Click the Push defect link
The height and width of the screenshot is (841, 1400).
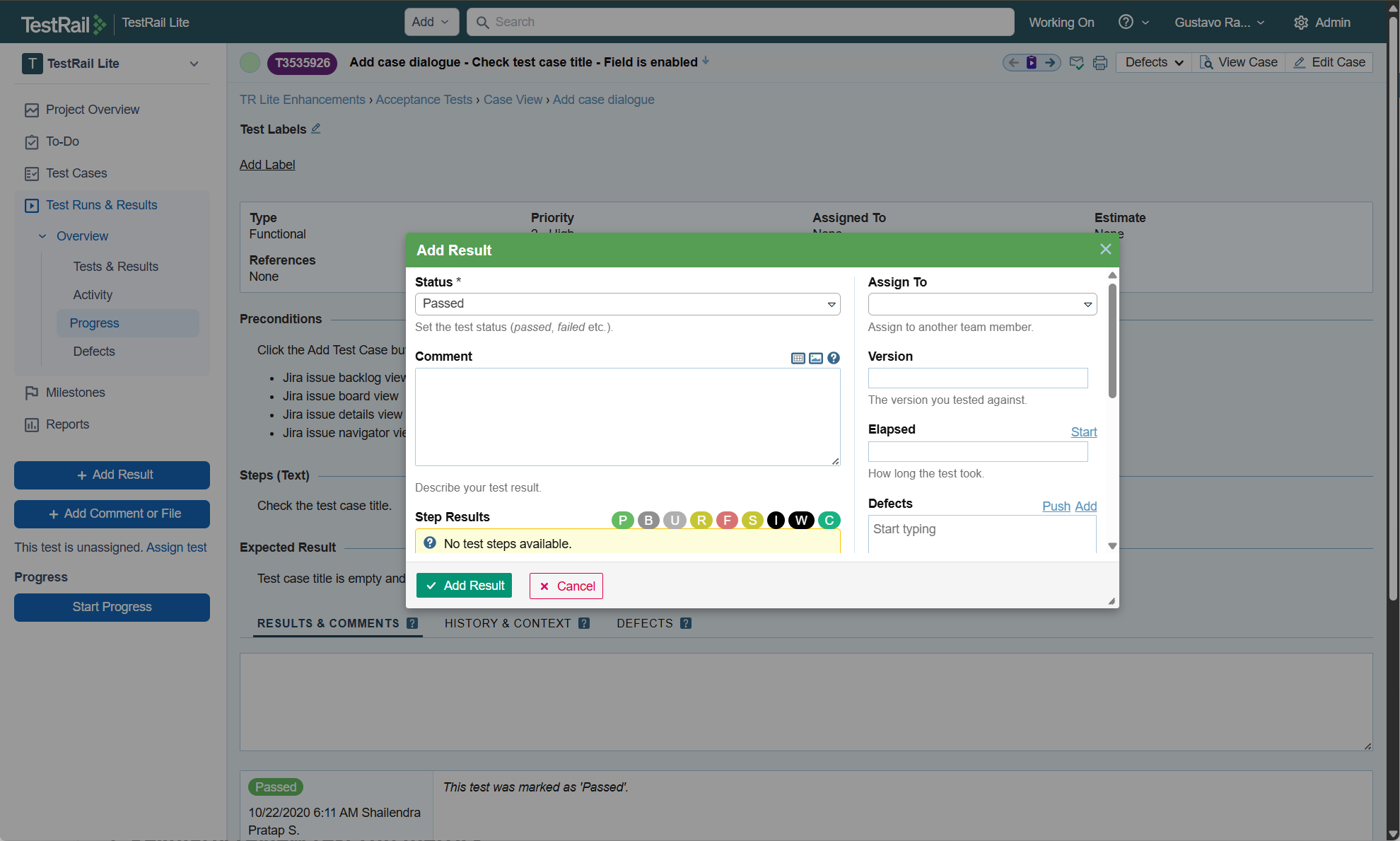pyautogui.click(x=1056, y=506)
